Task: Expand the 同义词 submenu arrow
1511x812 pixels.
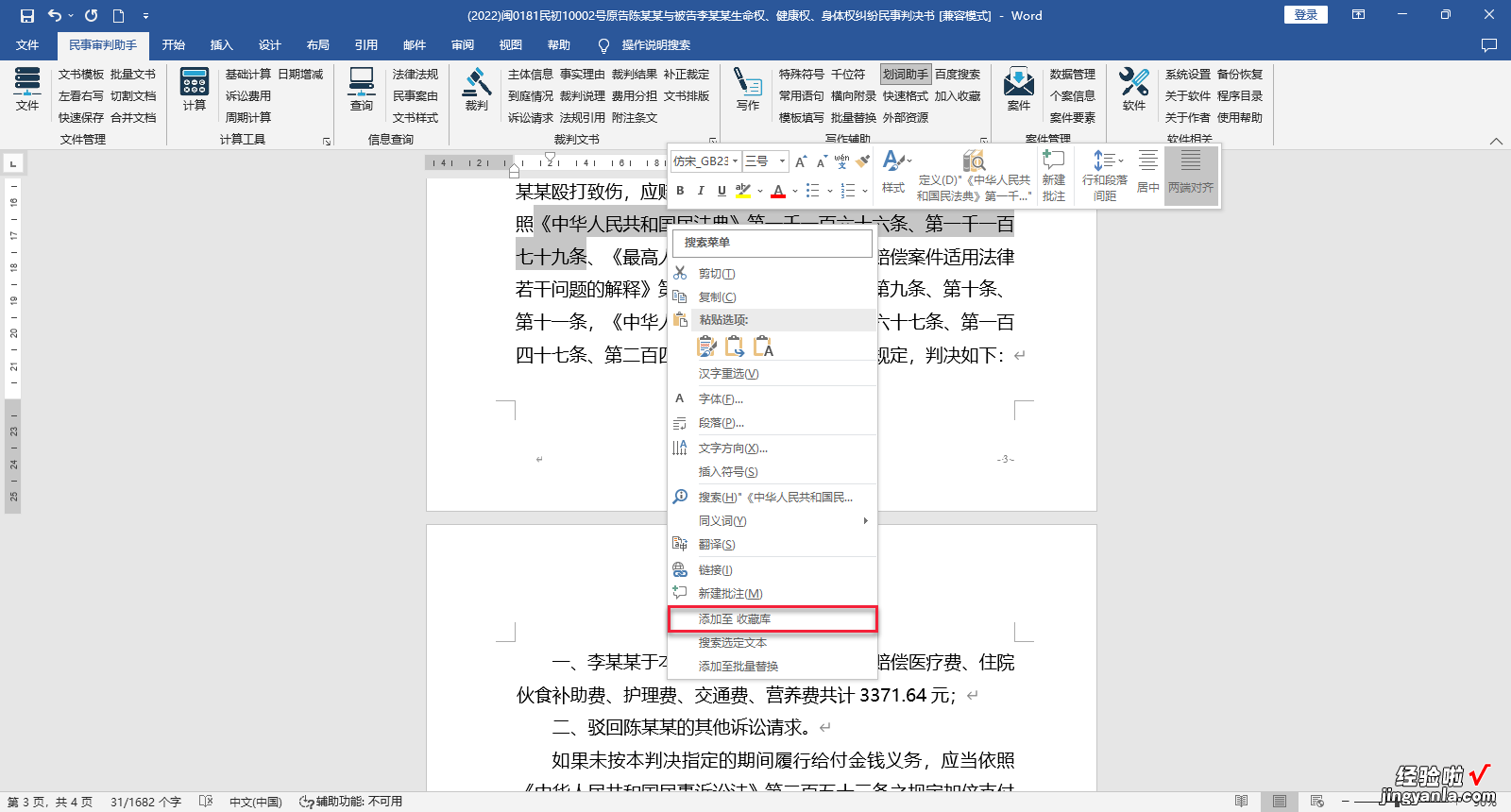Action: [x=865, y=521]
